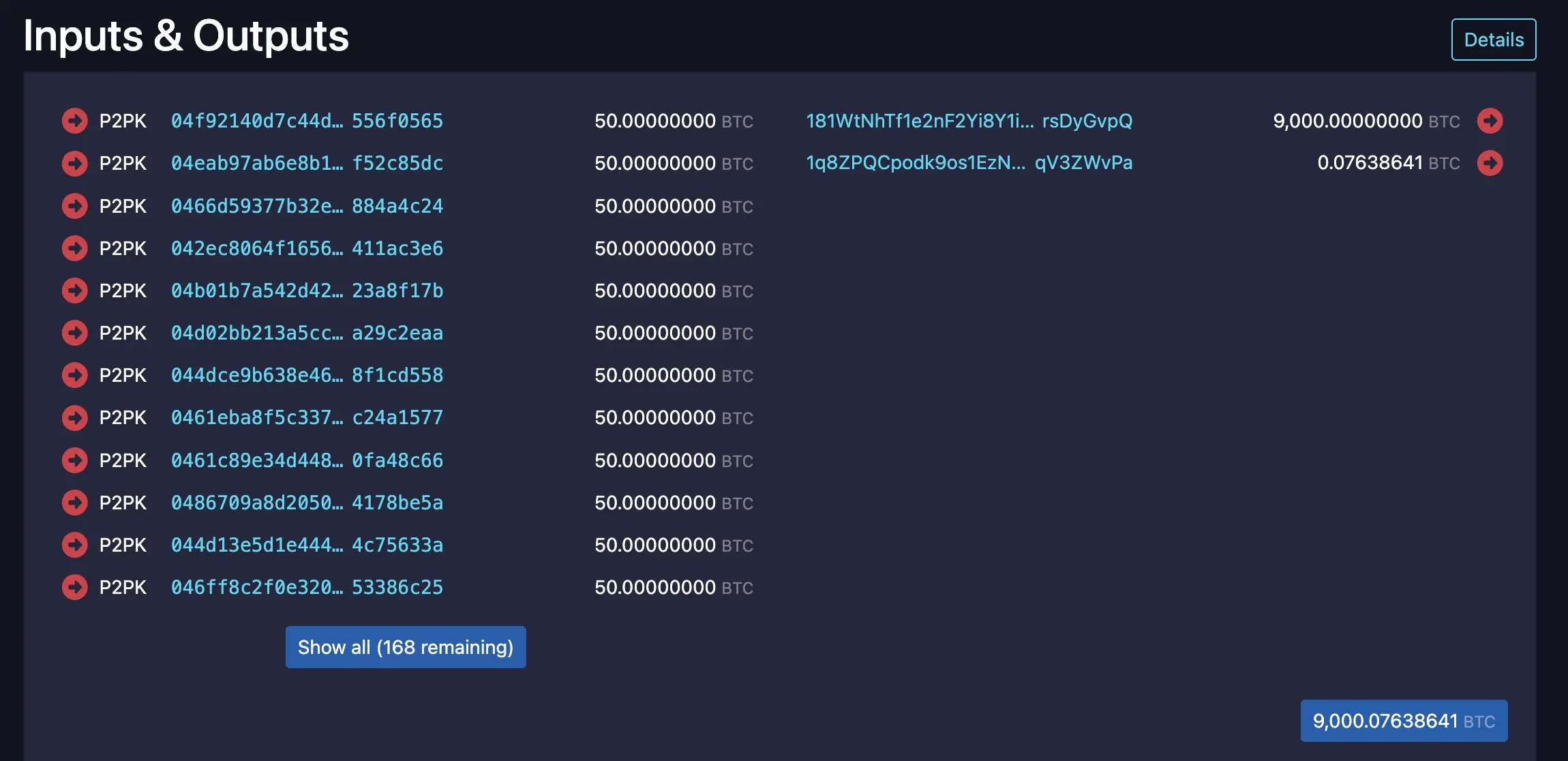1568x761 pixels.
Task: Select the 044dce9b638e46 public key link
Action: 307,375
